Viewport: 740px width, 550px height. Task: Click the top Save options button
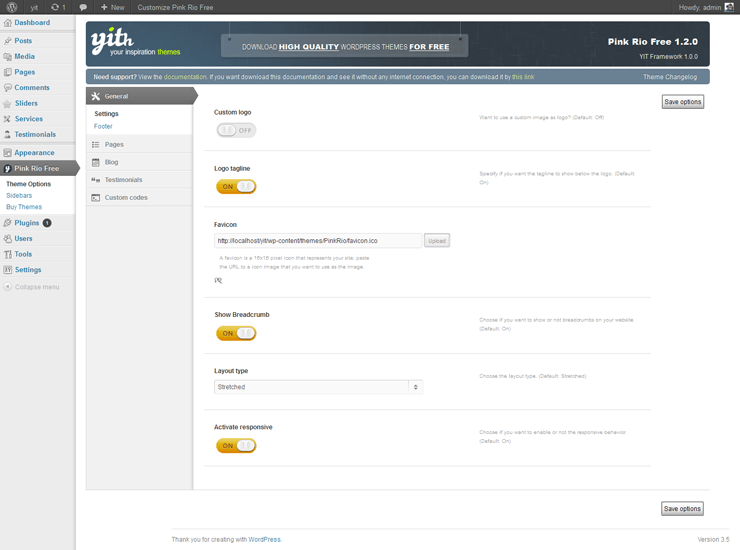point(682,102)
